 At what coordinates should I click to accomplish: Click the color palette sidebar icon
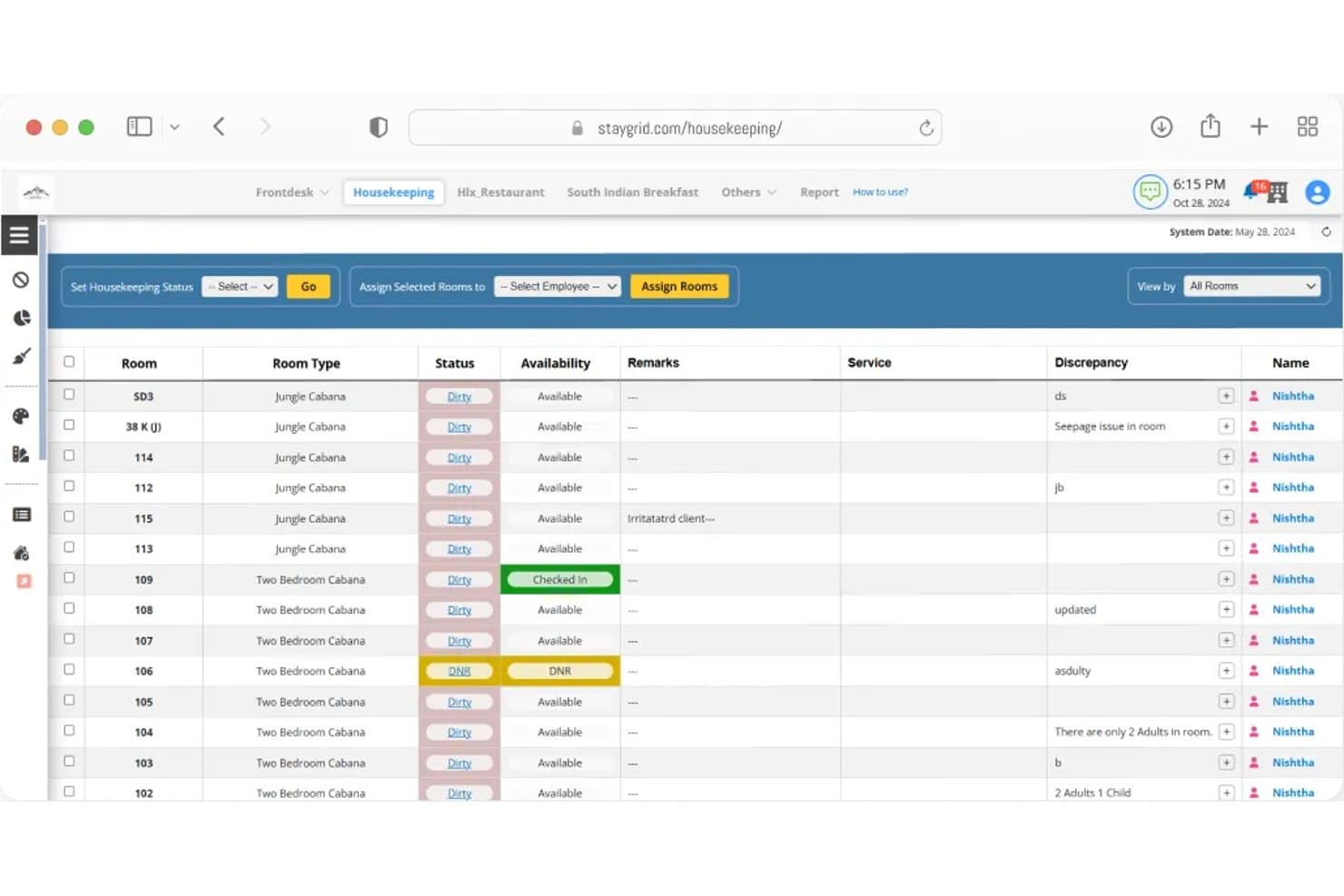pos(22,416)
